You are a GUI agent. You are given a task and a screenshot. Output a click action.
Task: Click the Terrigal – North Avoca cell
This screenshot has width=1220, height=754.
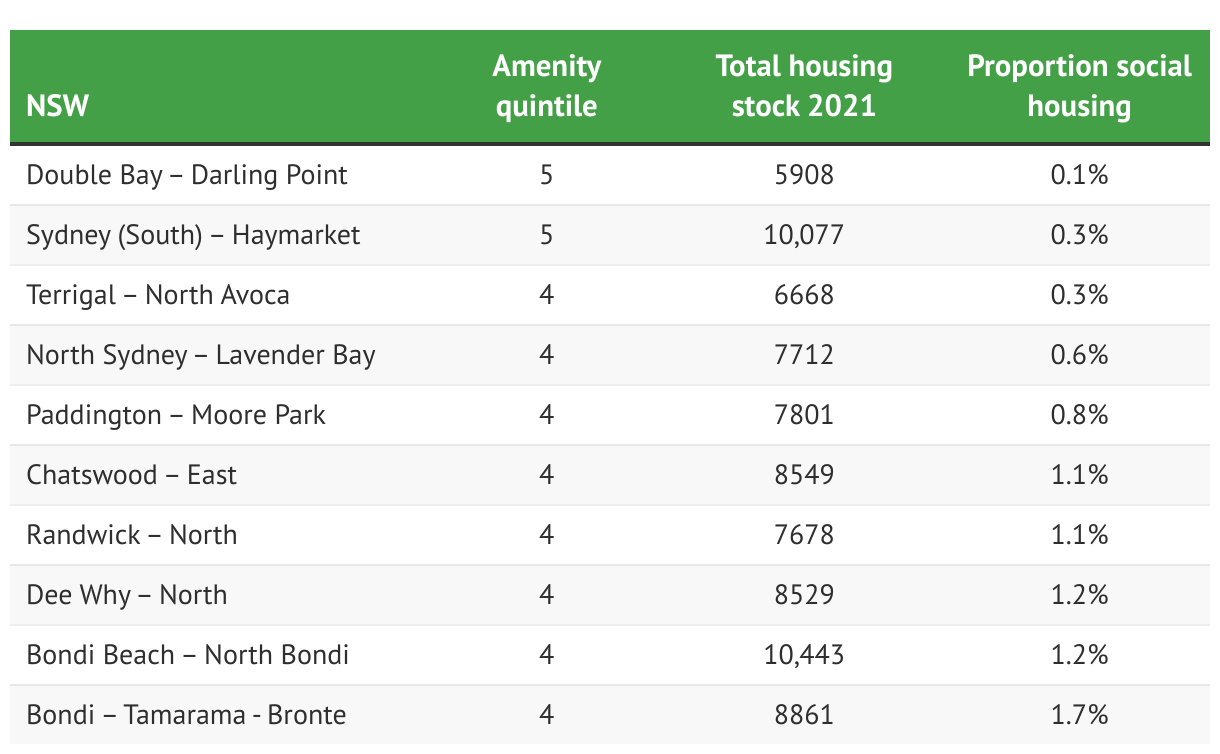coord(158,295)
